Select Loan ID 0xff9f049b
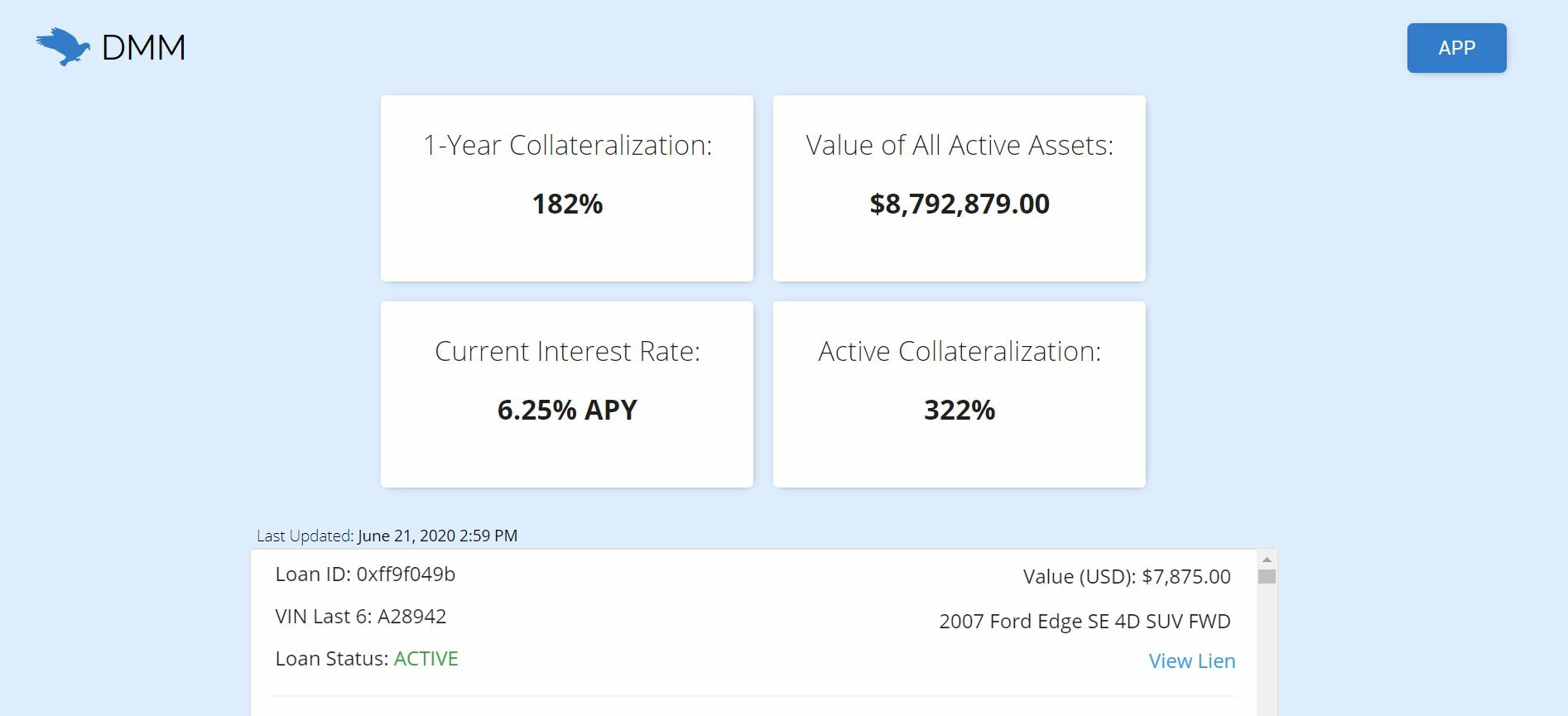 point(368,574)
